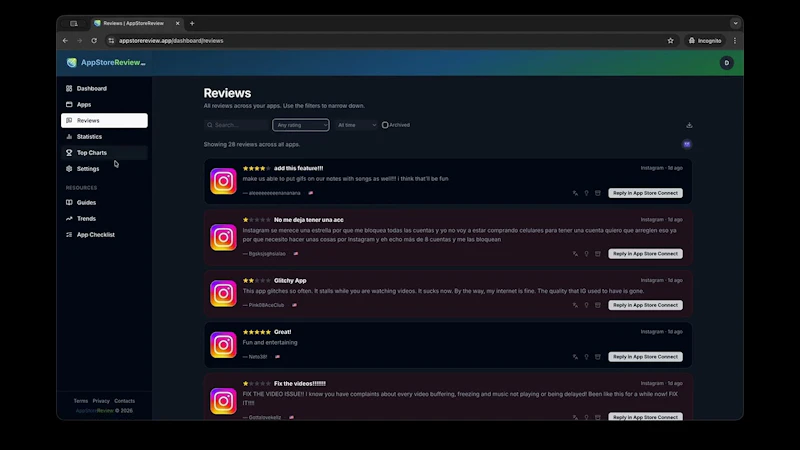Click lightbulb icon on 'add this feature!!!' review
The image size is (800, 450).
click(x=586, y=193)
